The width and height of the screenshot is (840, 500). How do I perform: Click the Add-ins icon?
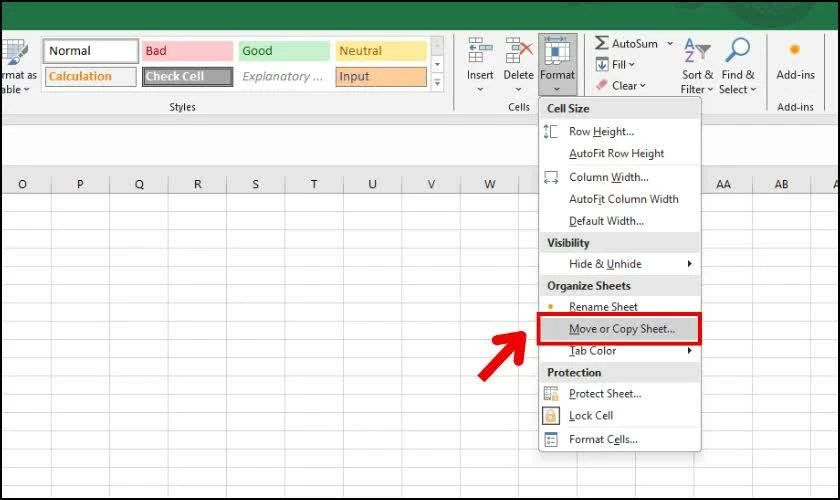795,50
